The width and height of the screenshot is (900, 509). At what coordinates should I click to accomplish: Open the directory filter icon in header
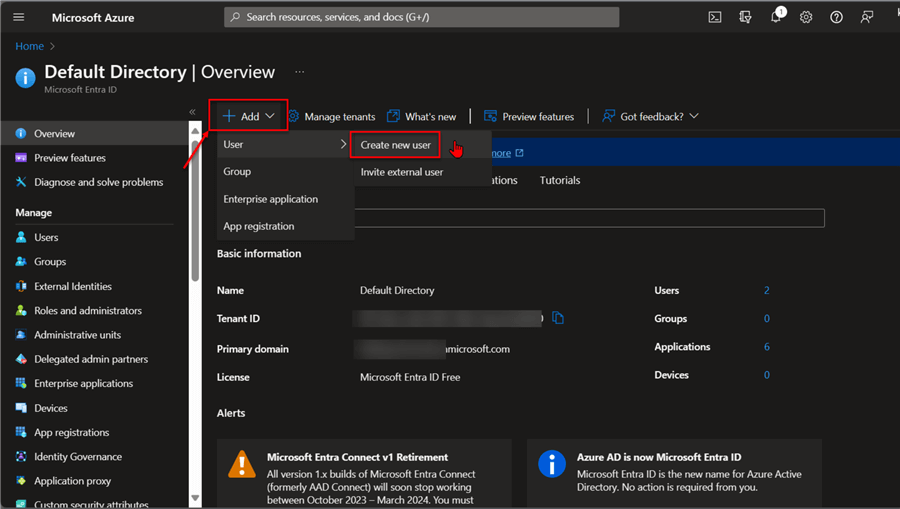pos(745,17)
